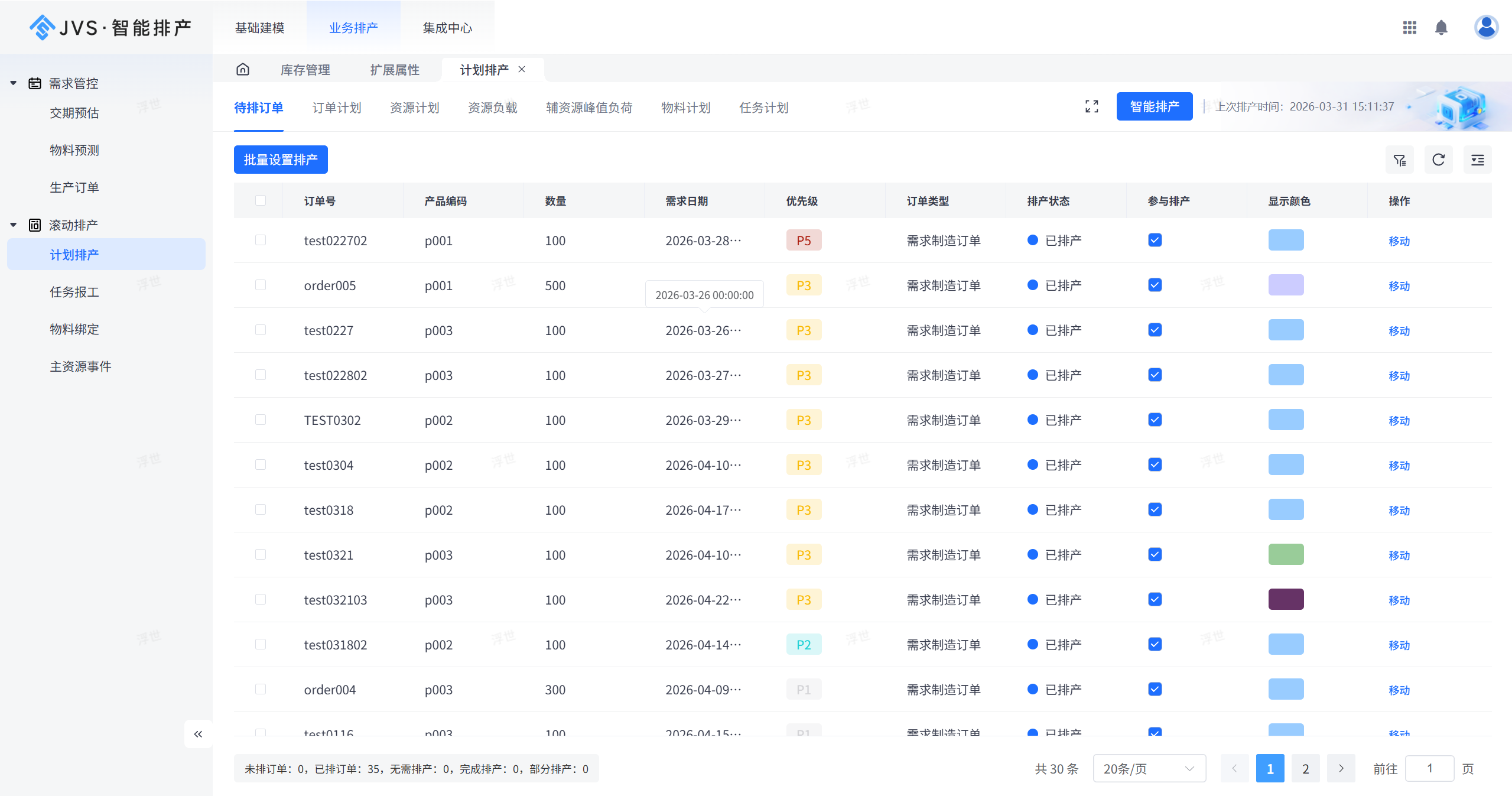The image size is (1512, 796).
Task: Select the test022702 row checkbox
Action: (x=261, y=240)
